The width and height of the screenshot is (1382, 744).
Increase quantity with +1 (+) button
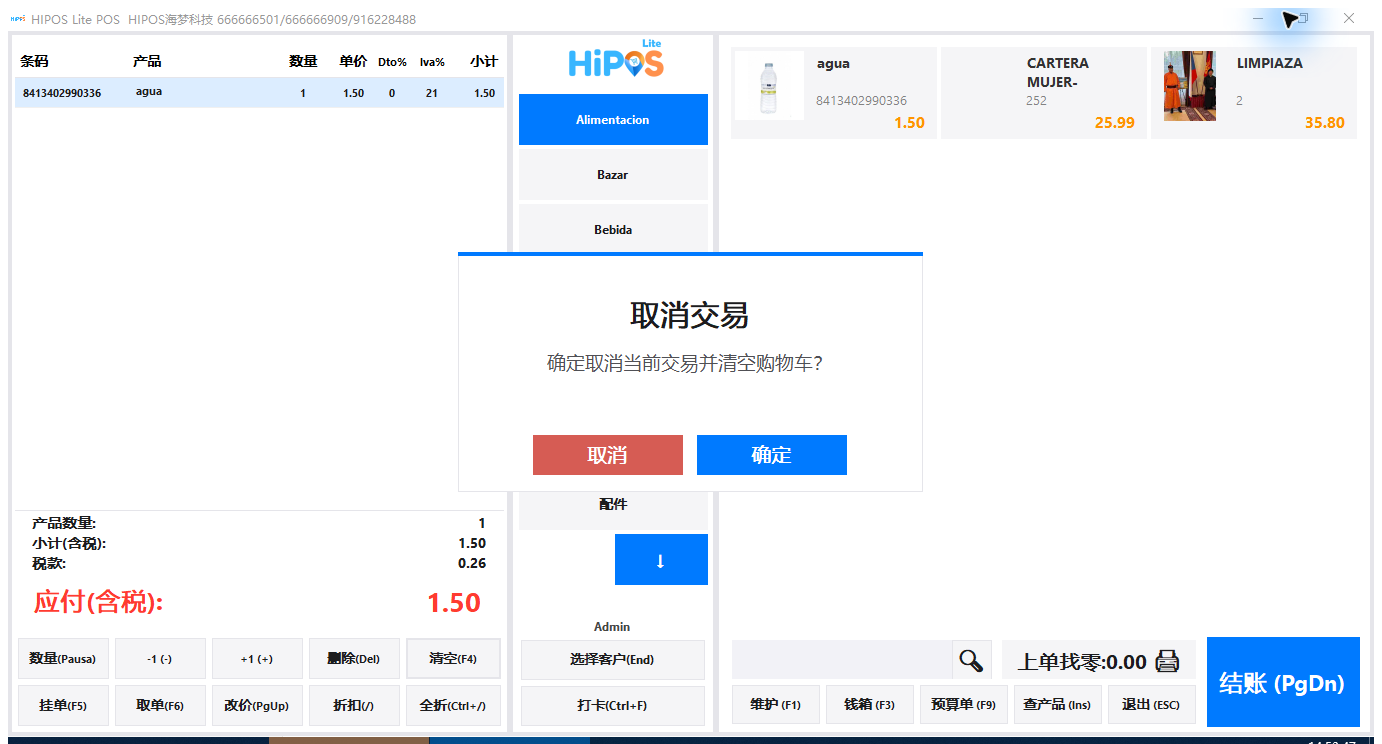[x=257, y=659]
